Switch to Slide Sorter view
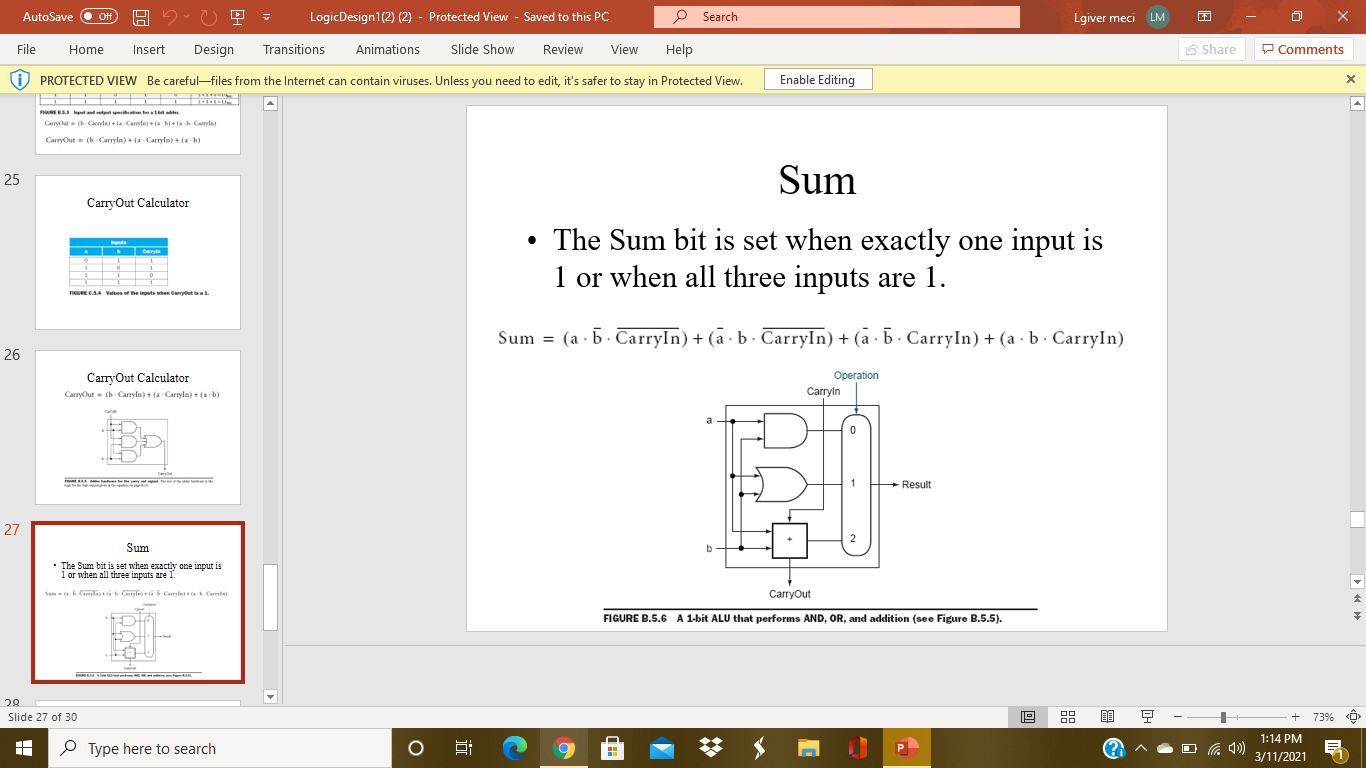Viewport: 1366px width, 768px height. click(x=1067, y=717)
